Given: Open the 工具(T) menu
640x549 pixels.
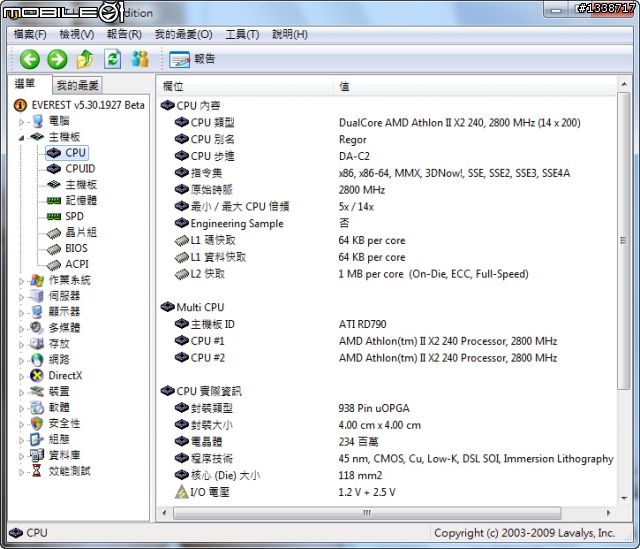Looking at the screenshot, I should (242, 34).
